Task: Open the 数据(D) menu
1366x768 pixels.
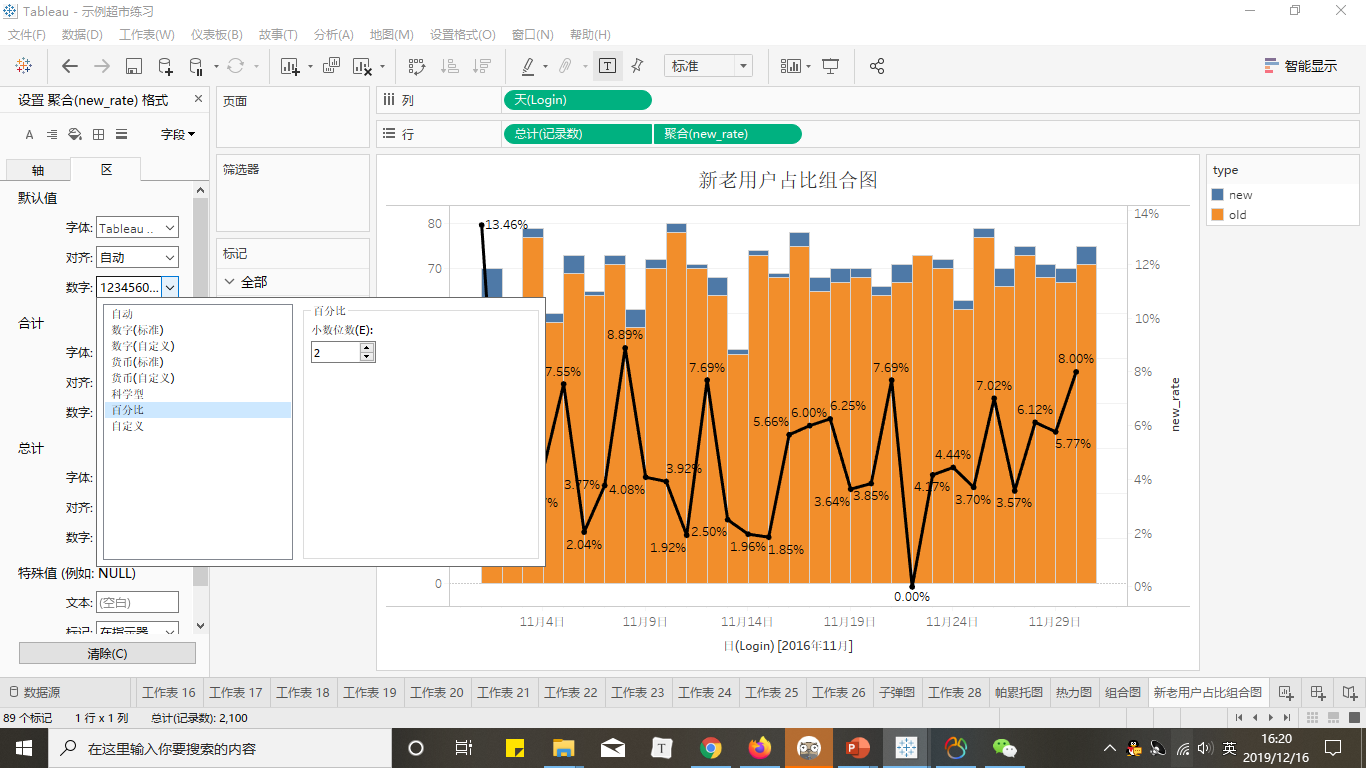Action: (82, 34)
